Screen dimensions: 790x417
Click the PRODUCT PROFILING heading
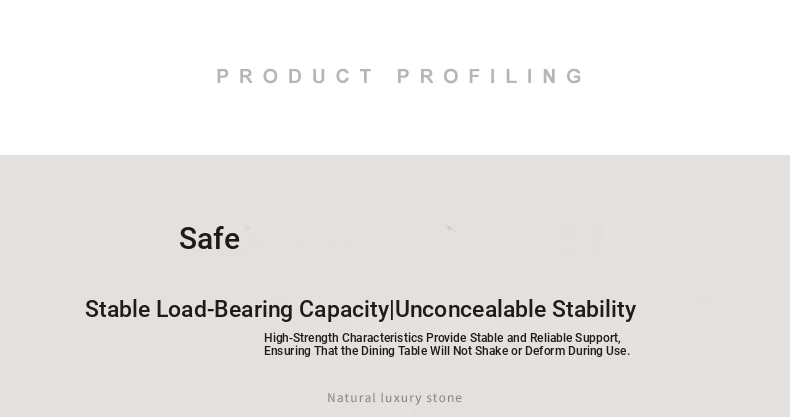coord(400,77)
